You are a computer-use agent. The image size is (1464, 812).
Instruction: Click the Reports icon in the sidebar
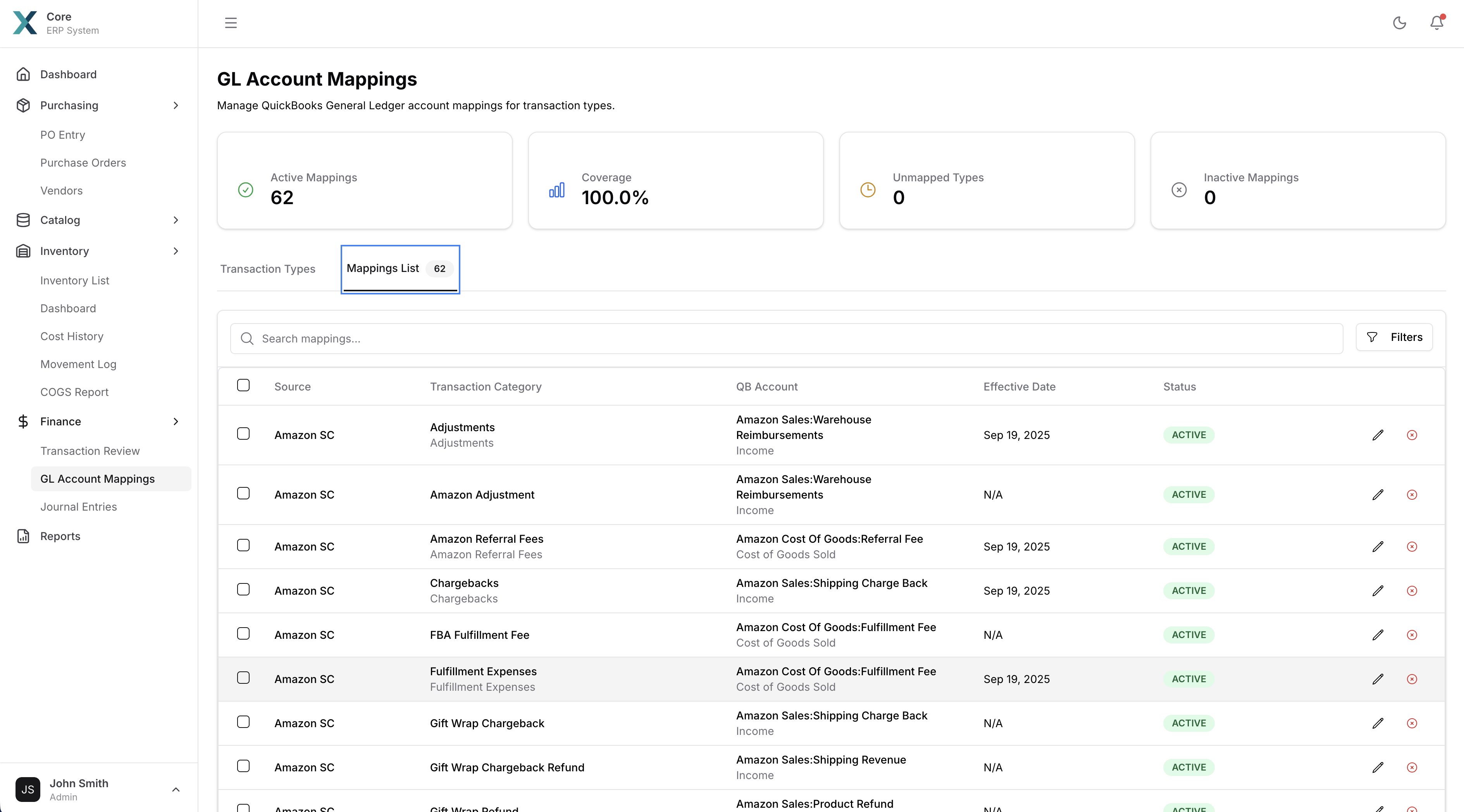[x=23, y=536]
